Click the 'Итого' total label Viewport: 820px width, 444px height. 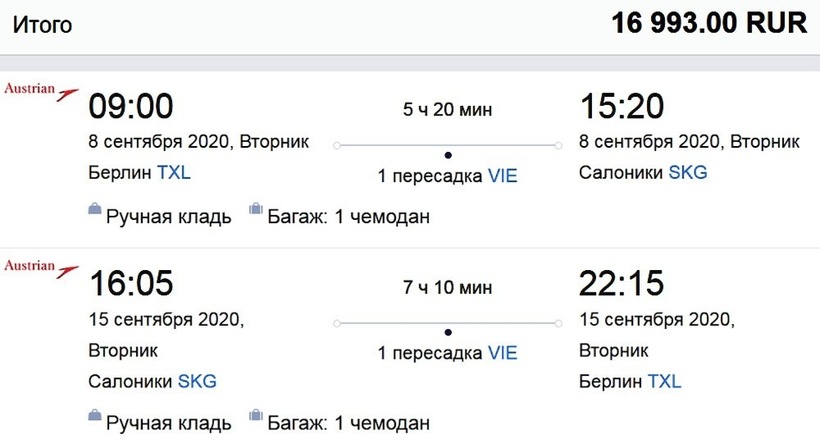(42, 25)
